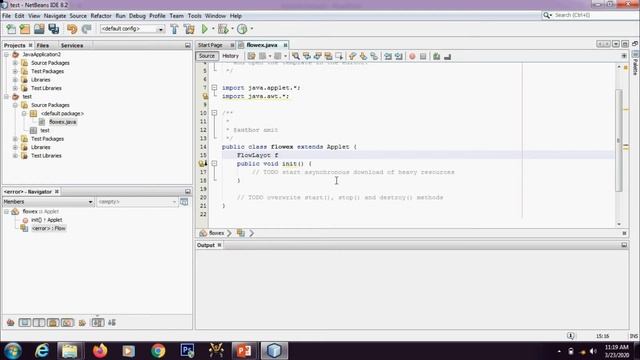Open Internet Explorer from the taskbar
Image resolution: width=640 pixels, height=360 pixels.
41,351
